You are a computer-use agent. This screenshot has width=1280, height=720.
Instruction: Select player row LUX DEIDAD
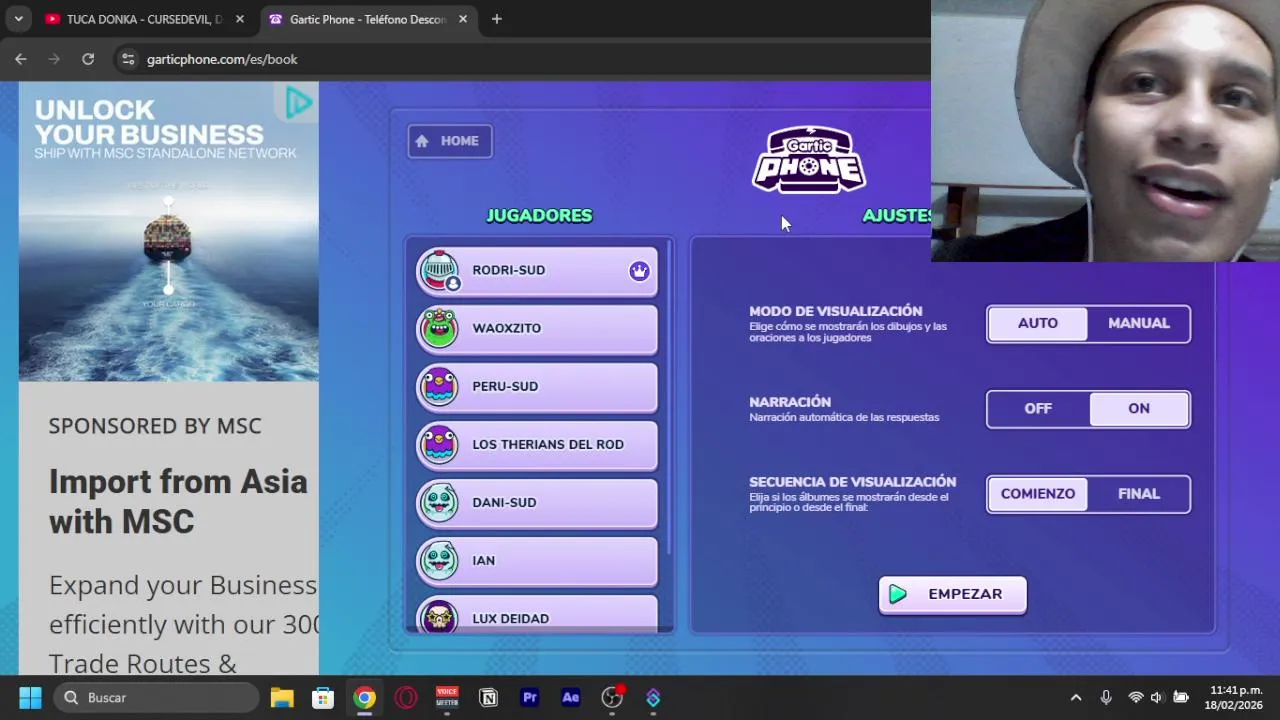pyautogui.click(x=537, y=615)
